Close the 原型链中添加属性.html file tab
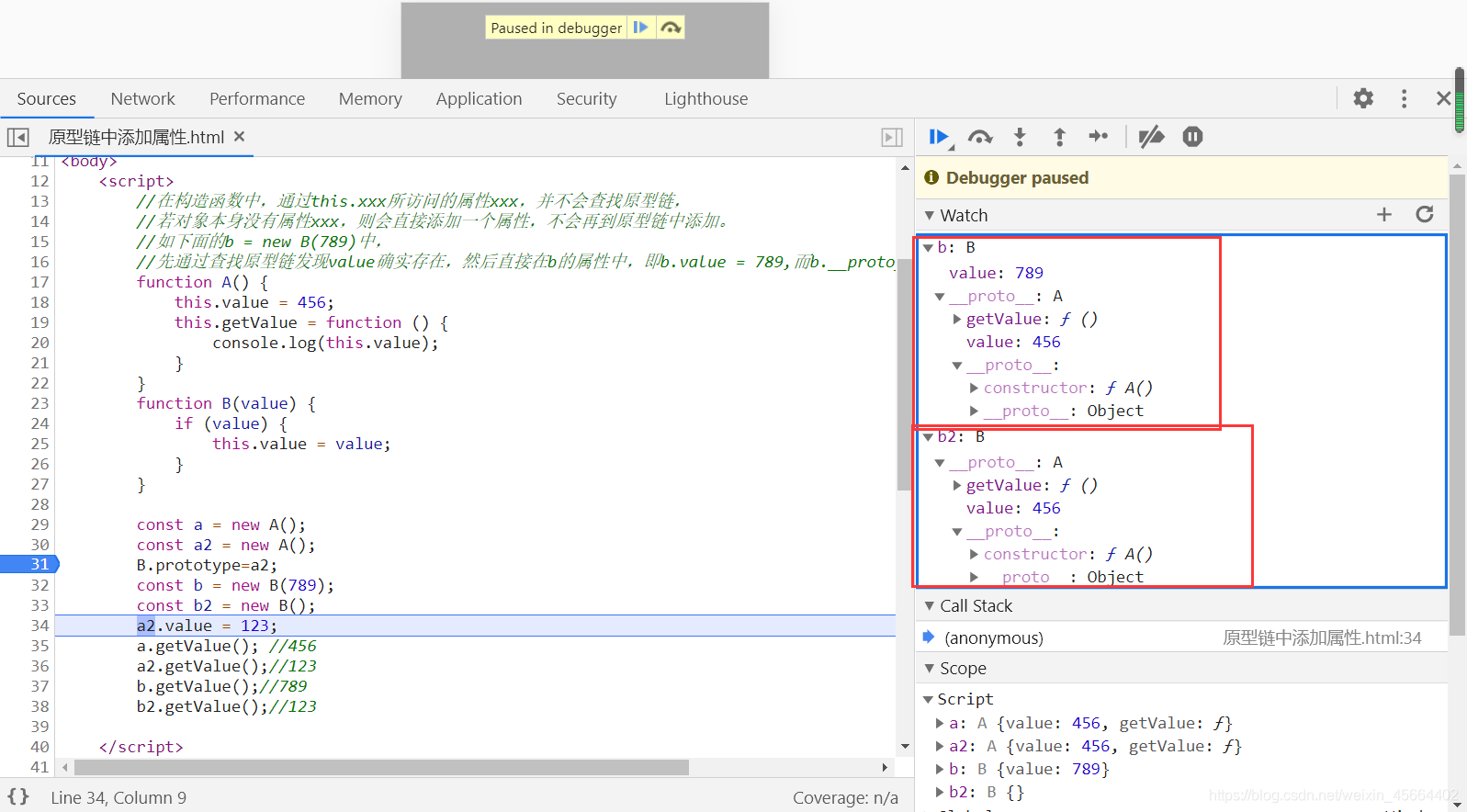 coord(239,136)
